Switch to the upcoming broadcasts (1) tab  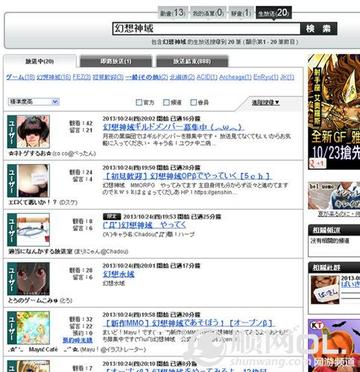(116, 61)
